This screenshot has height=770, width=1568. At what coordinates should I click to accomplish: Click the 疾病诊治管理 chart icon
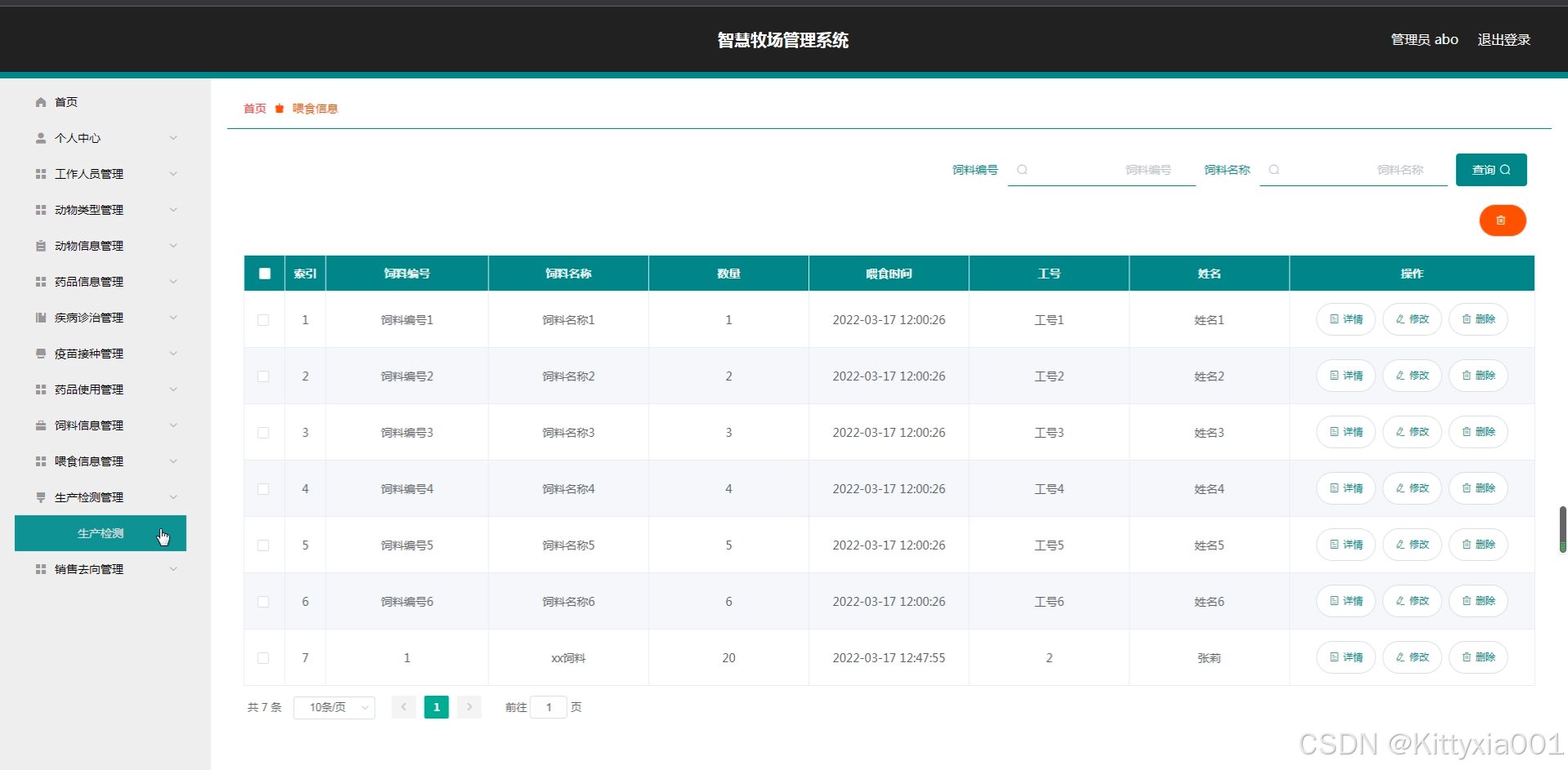pos(41,318)
